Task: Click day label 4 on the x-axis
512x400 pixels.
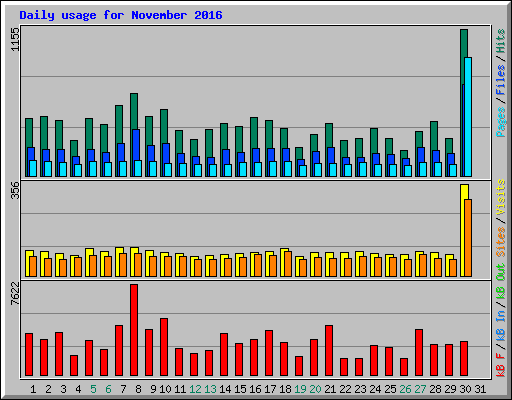Action: [x=78, y=389]
